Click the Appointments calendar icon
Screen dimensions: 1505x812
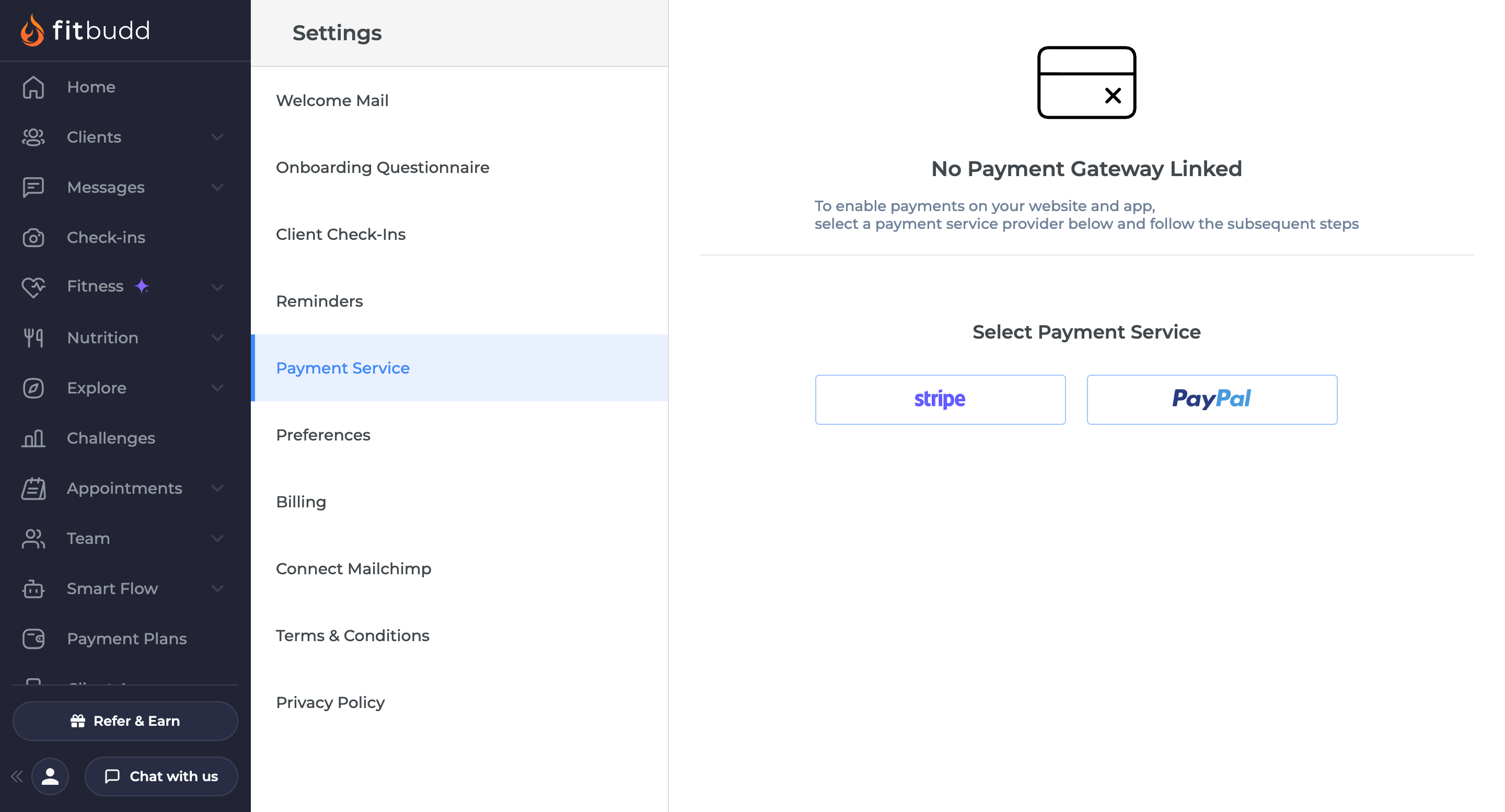click(x=33, y=489)
